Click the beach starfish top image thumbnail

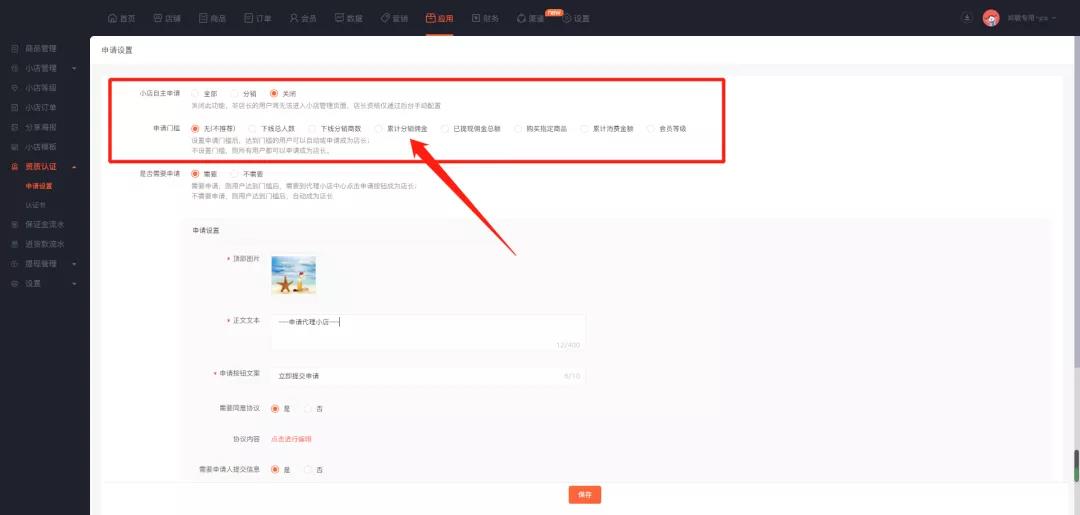[x=293, y=275]
